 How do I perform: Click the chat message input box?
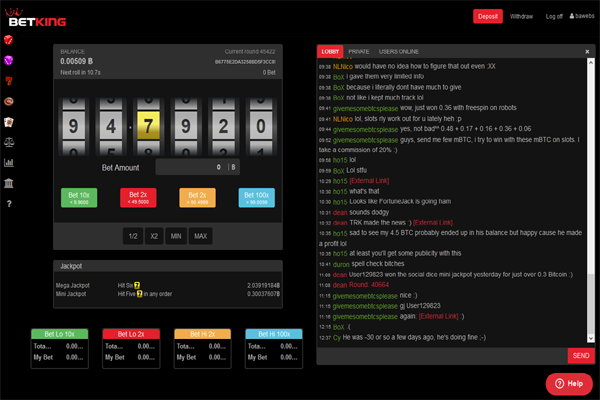point(442,356)
